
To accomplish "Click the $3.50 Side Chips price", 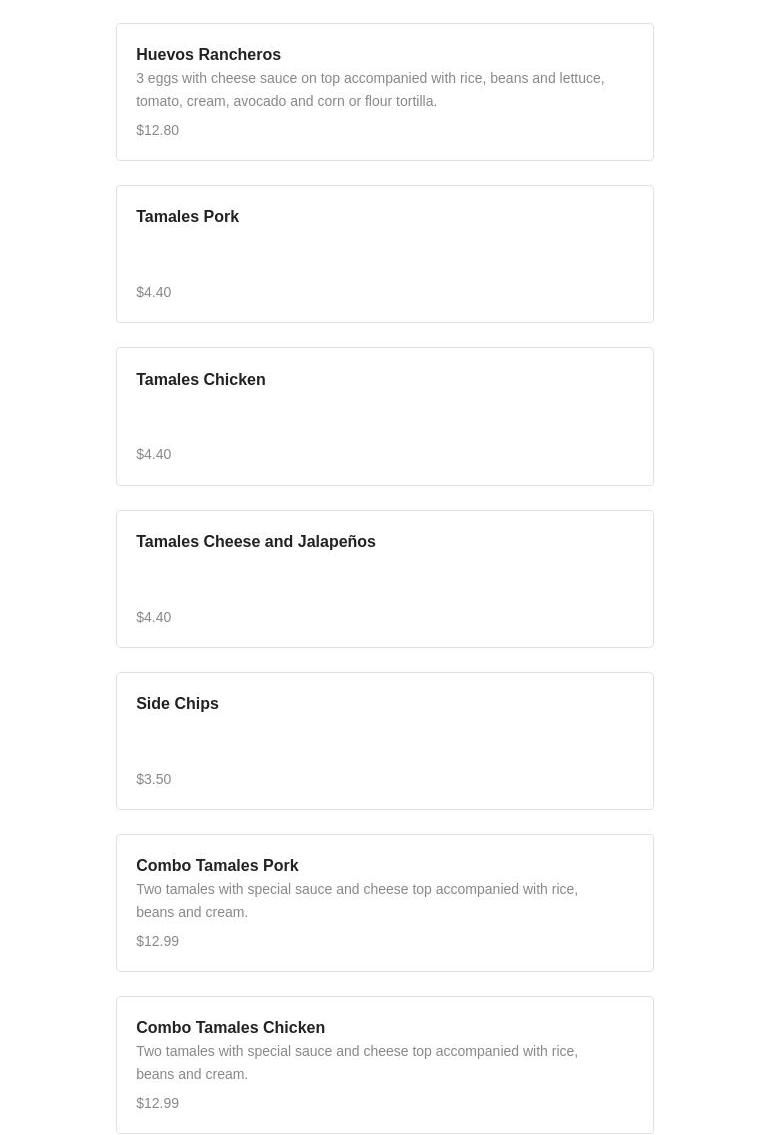I will (153, 779).
